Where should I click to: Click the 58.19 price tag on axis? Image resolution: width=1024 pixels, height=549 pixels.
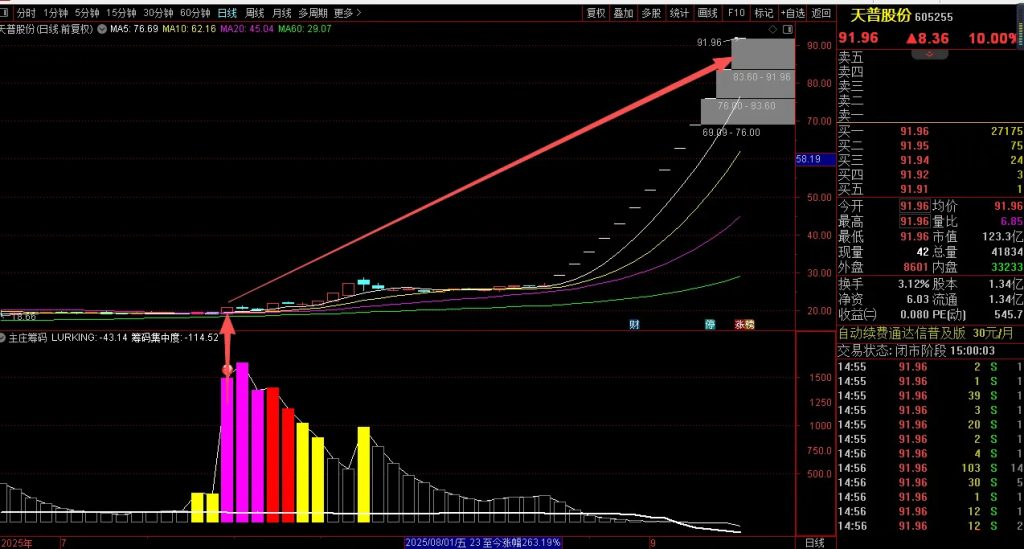coord(808,159)
